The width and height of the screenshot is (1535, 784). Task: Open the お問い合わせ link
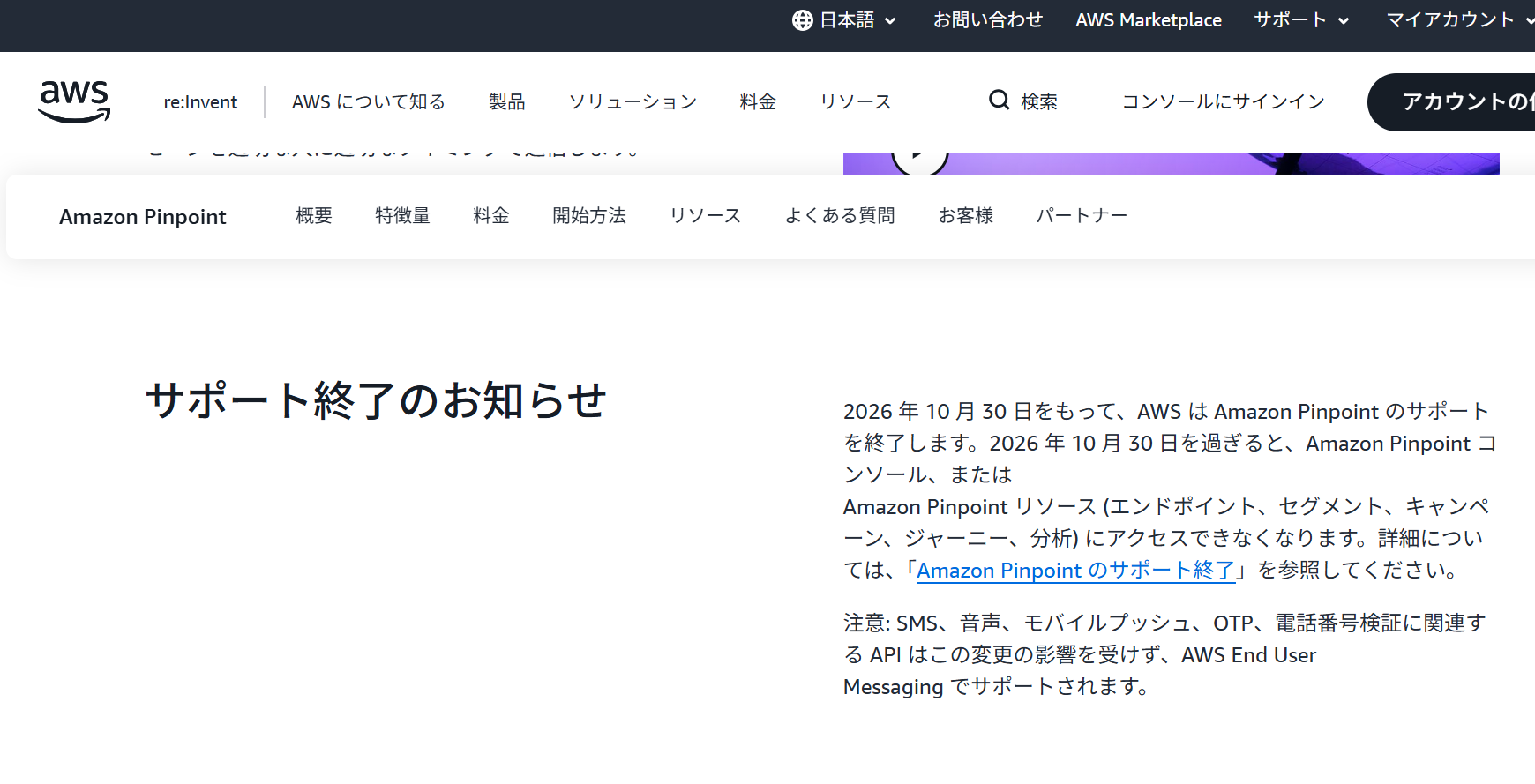(x=987, y=20)
